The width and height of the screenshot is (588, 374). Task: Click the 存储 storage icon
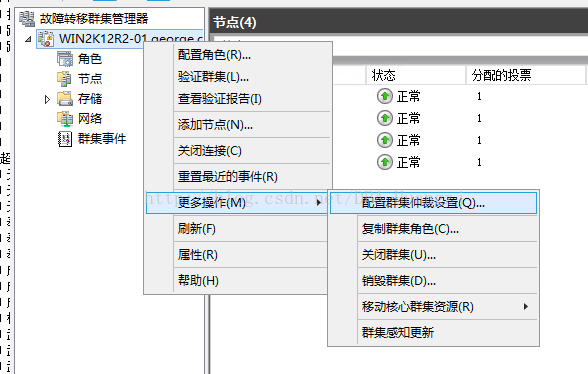[65, 99]
